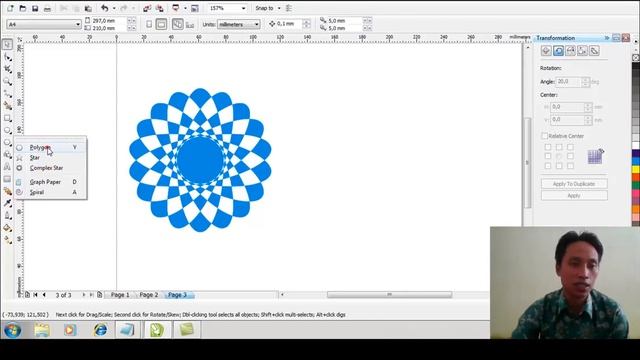
Task: Collapse the Transformation docker with double arrow
Action: pyautogui.click(x=607, y=38)
